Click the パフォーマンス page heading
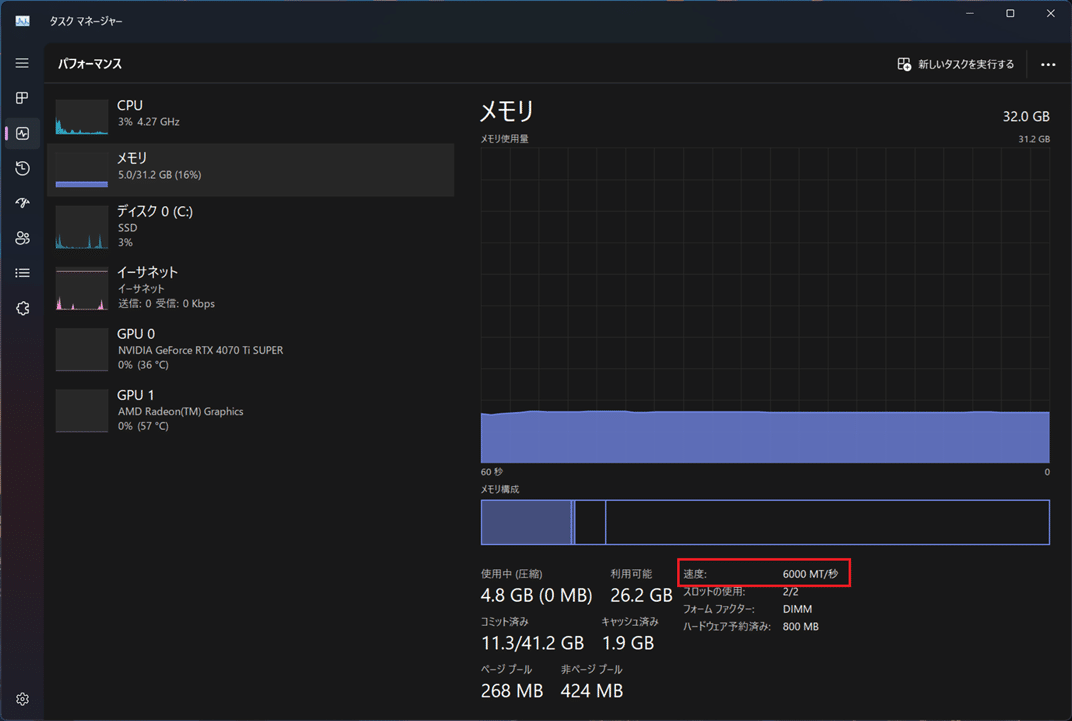The image size is (1072, 721). tap(90, 64)
